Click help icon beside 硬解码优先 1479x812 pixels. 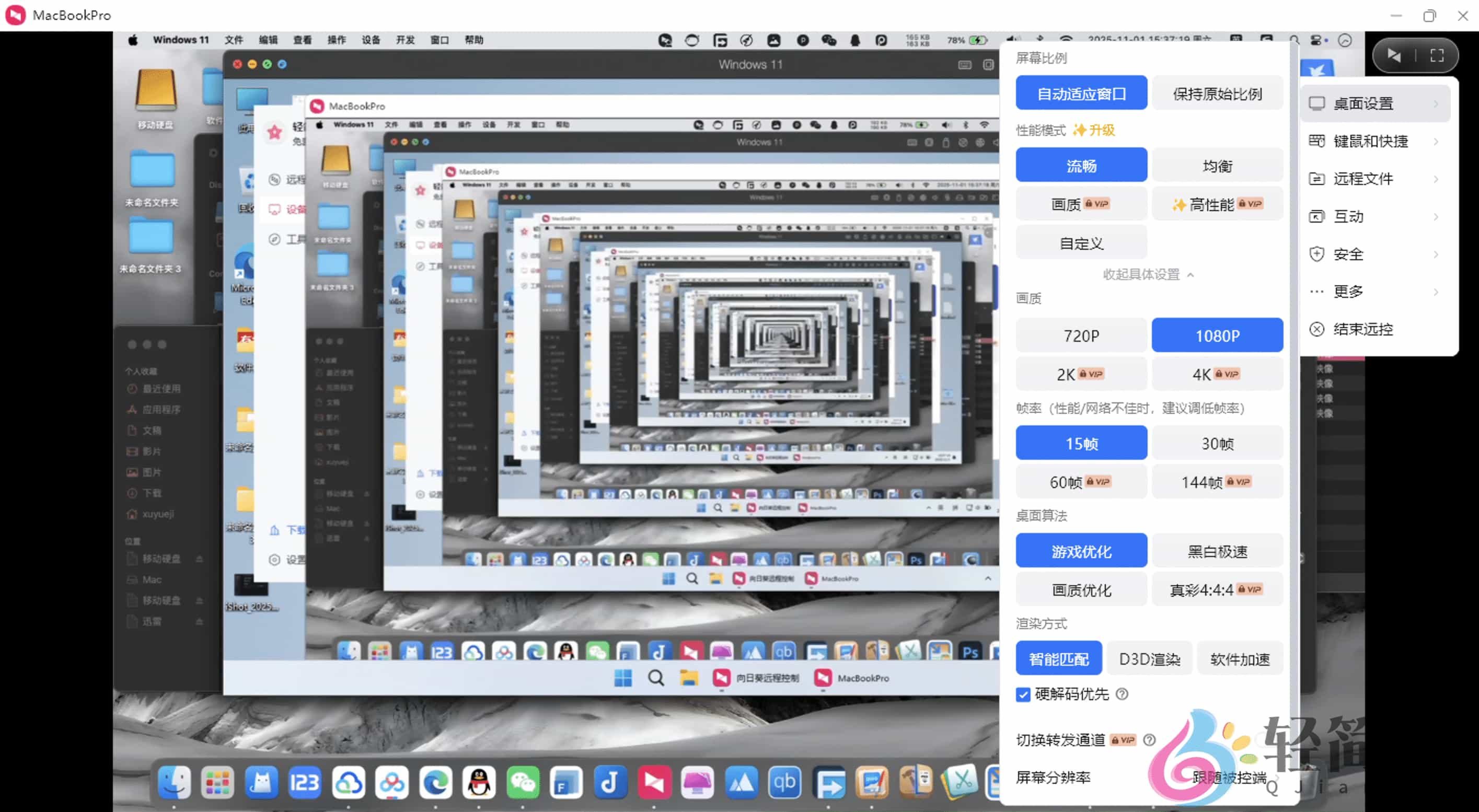coord(1122,694)
